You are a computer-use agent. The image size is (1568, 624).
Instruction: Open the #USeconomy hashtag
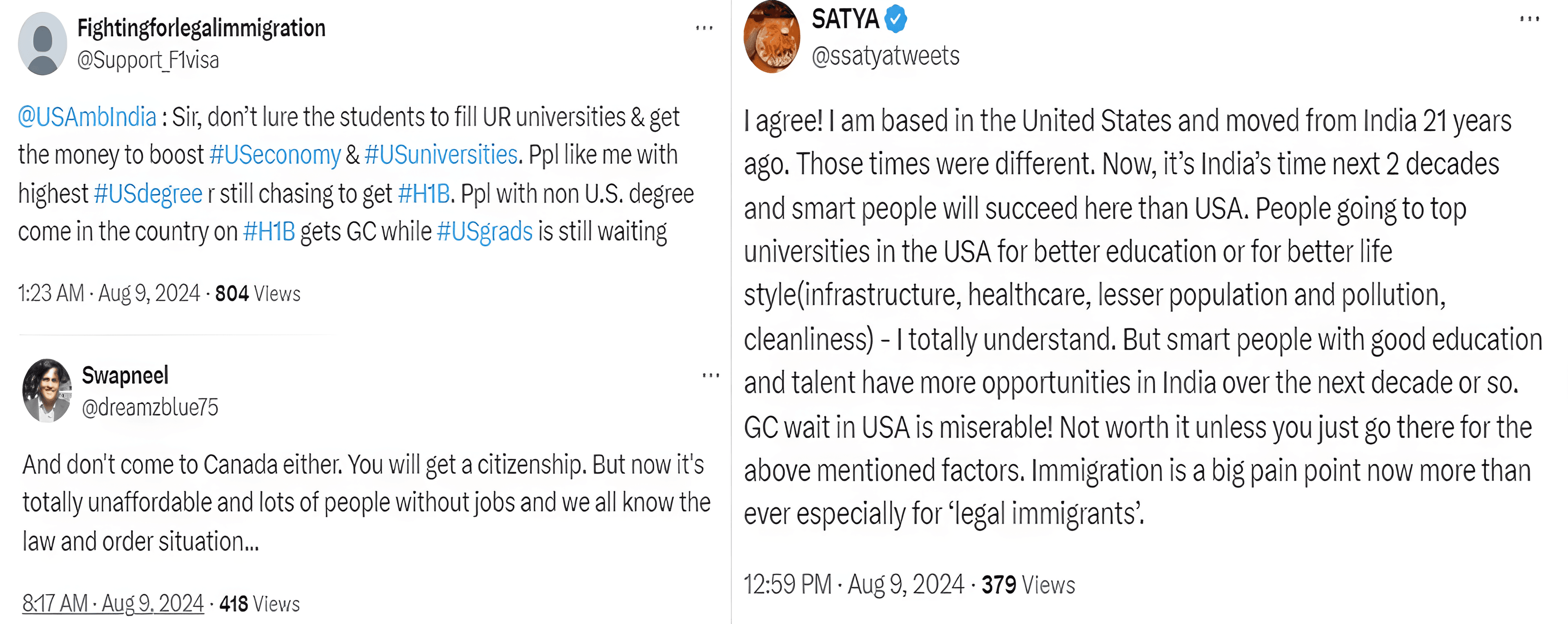tap(274, 155)
